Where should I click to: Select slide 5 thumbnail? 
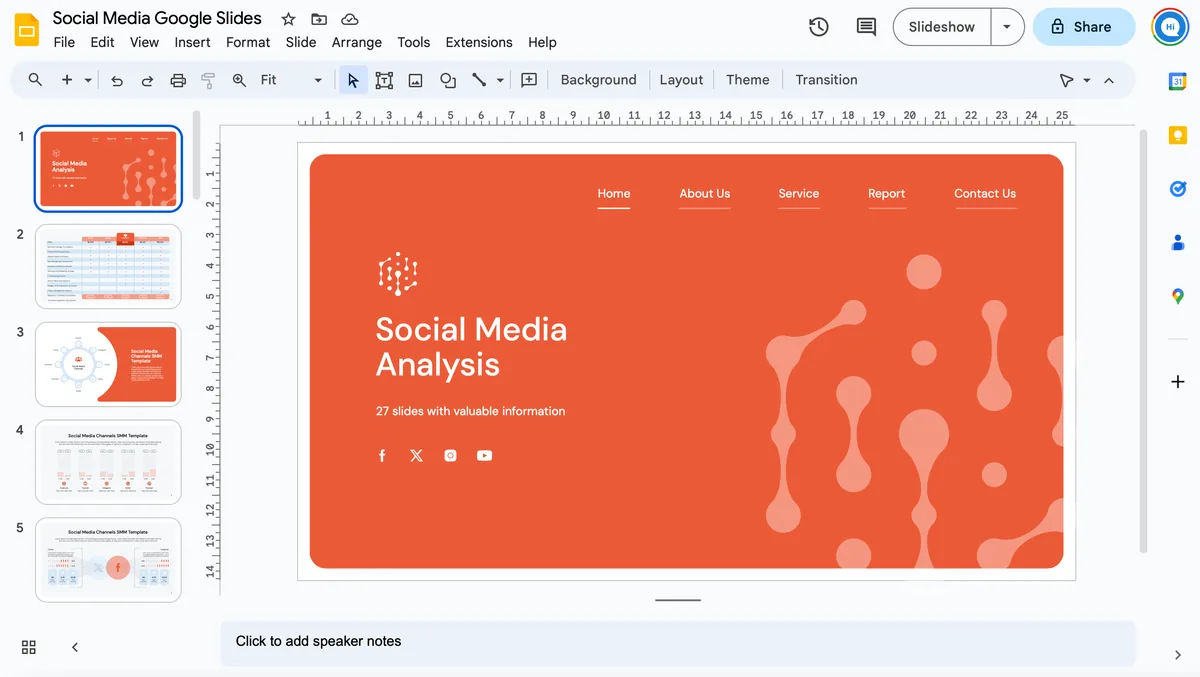[x=108, y=560]
